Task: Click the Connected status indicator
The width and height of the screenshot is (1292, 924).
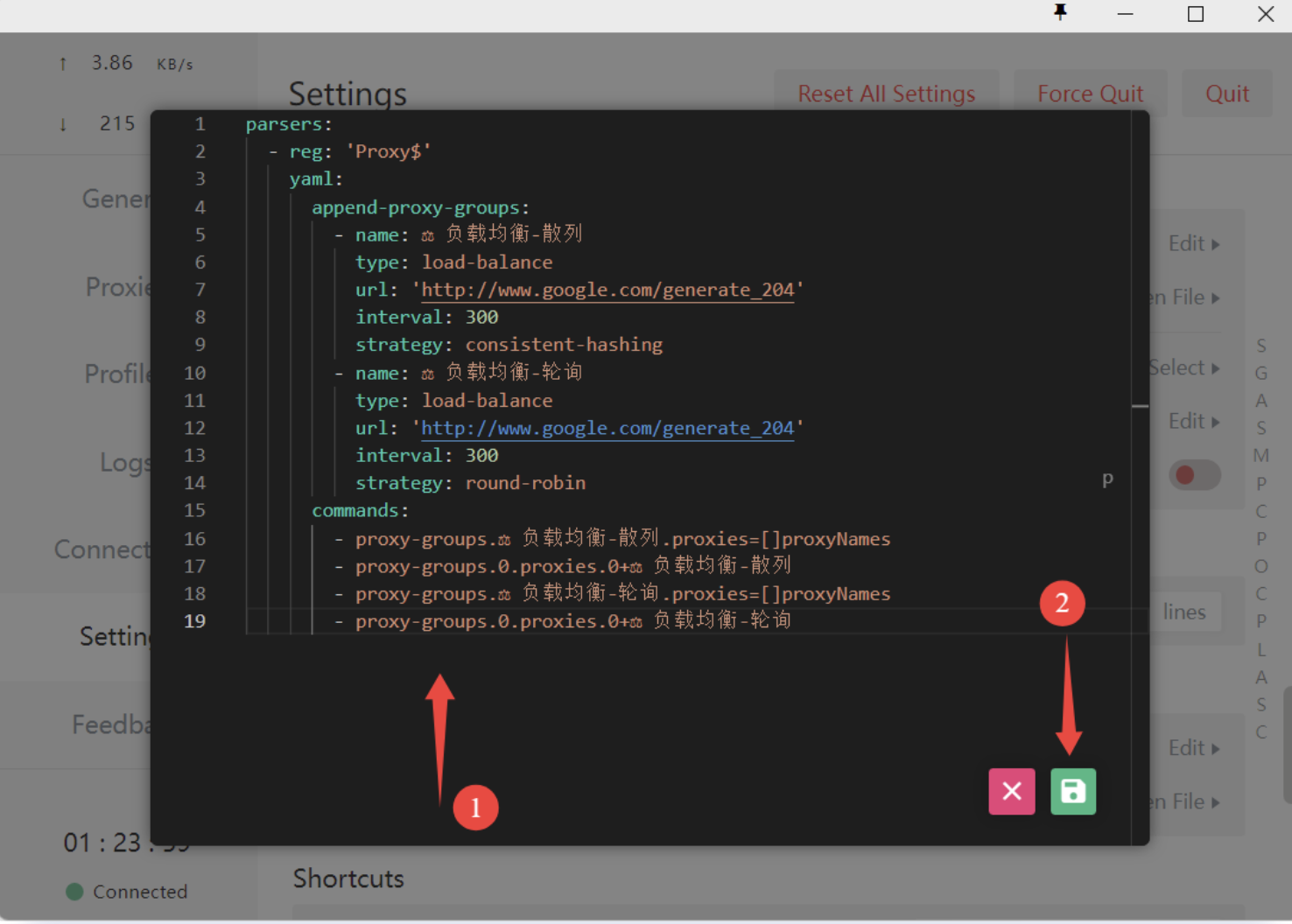Action: tap(127, 892)
